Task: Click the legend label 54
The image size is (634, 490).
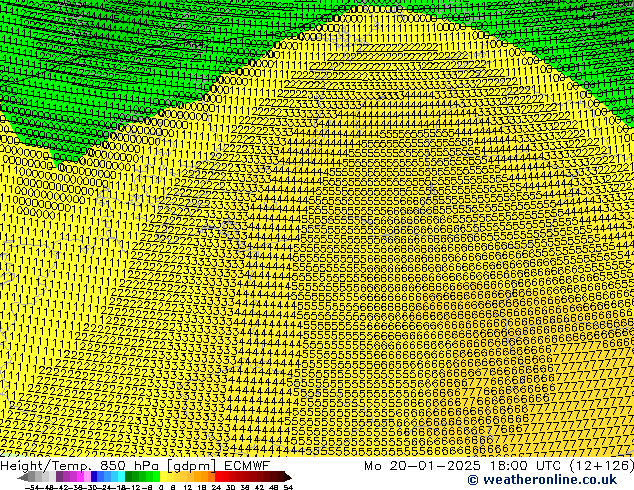Action: pyautogui.click(x=288, y=488)
